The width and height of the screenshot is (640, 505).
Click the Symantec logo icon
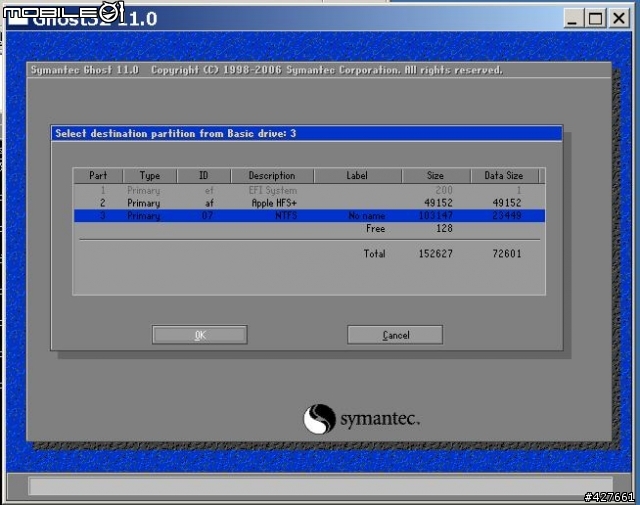319,419
